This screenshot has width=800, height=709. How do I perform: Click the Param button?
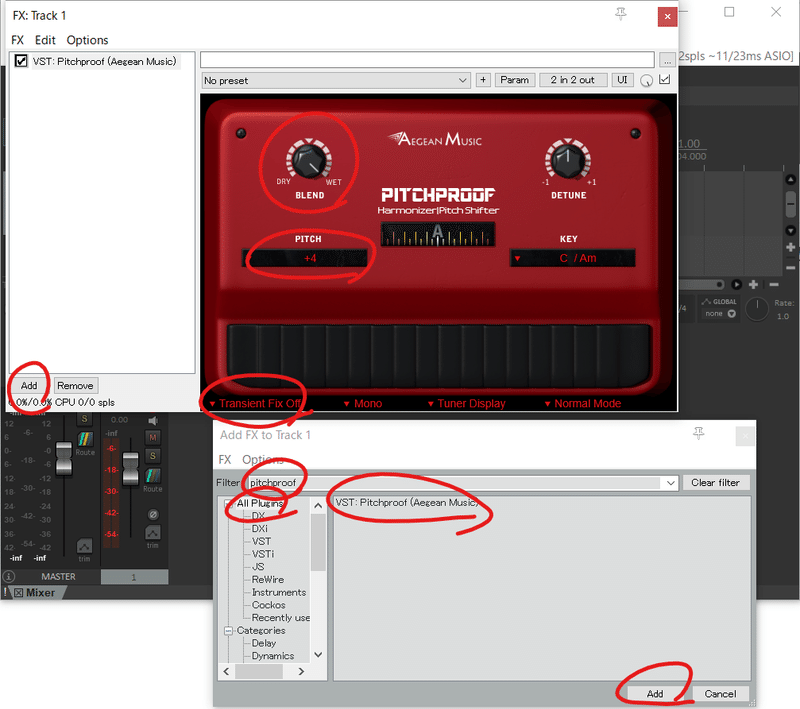click(x=514, y=80)
